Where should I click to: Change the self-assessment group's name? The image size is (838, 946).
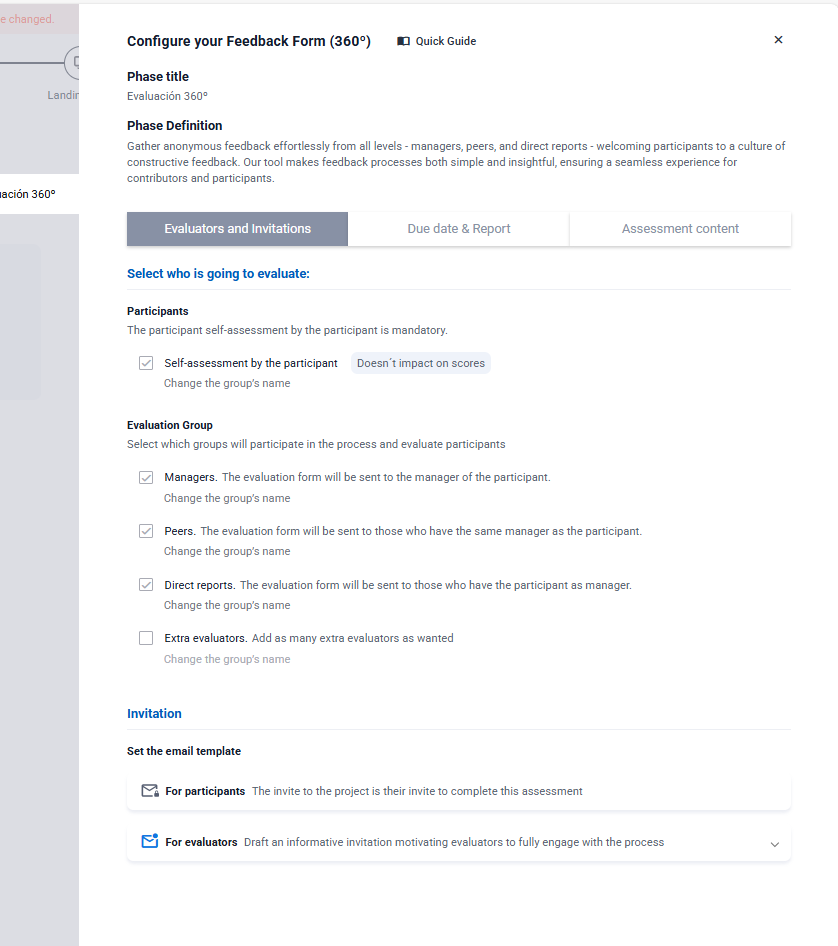tap(227, 383)
